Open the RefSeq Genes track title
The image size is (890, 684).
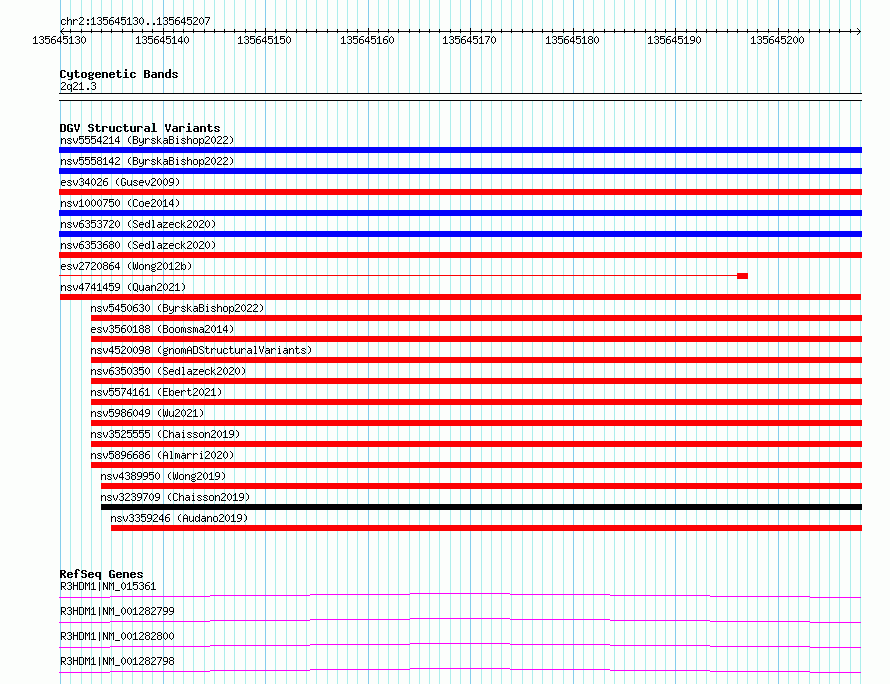click(x=101, y=574)
